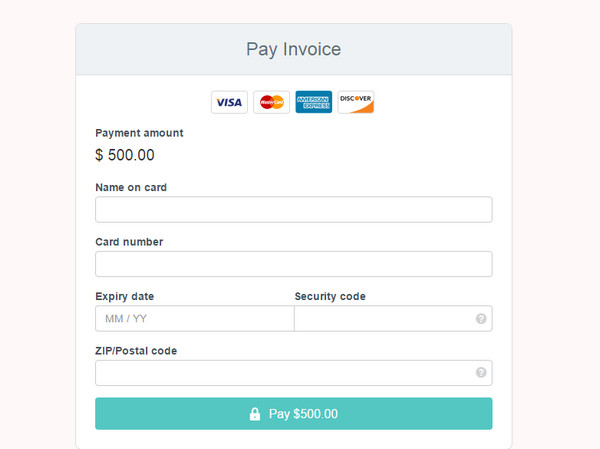
Task: Select the MasterCard logo
Action: click(x=271, y=102)
